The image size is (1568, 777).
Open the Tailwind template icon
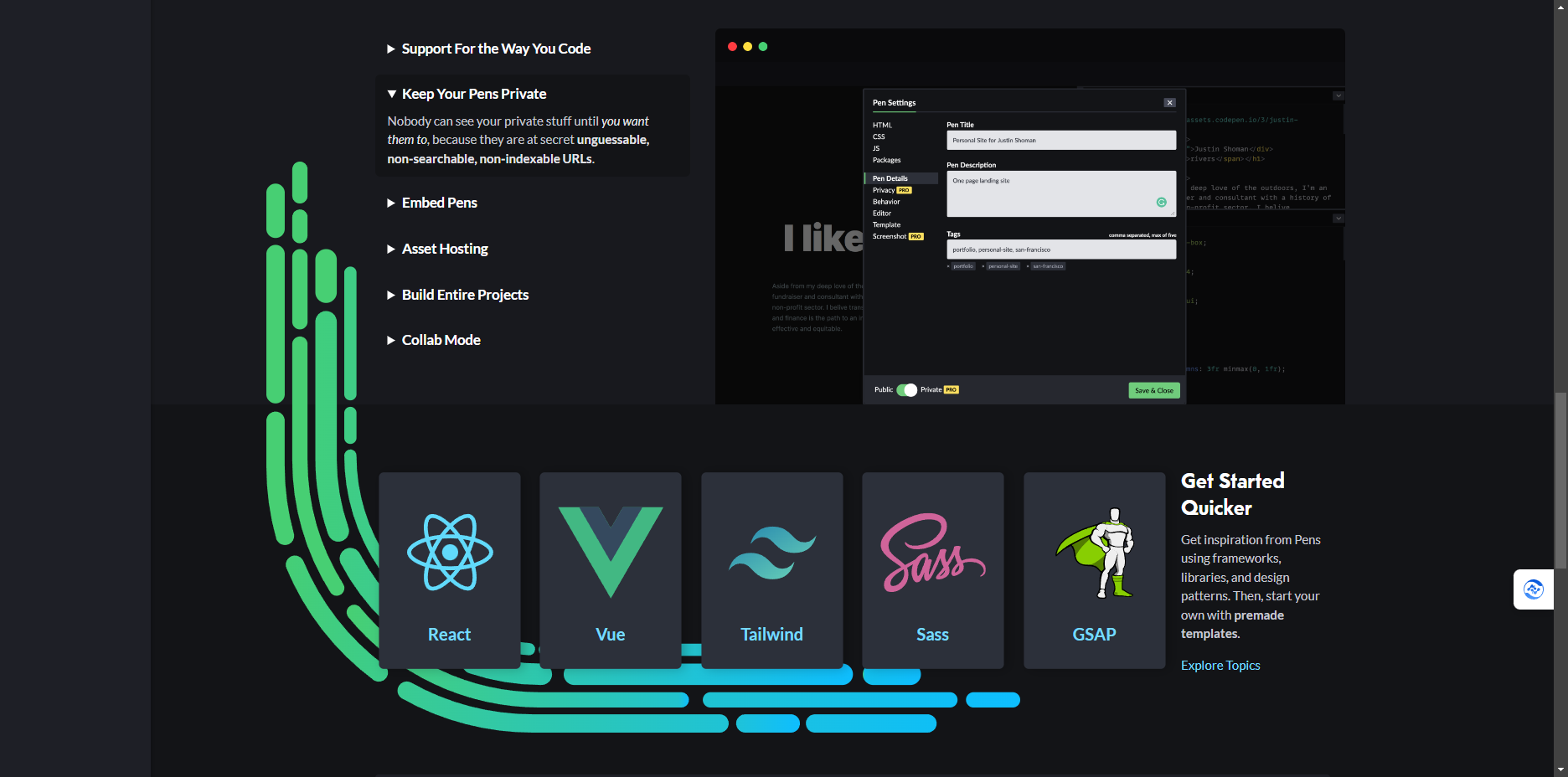[x=771, y=551]
